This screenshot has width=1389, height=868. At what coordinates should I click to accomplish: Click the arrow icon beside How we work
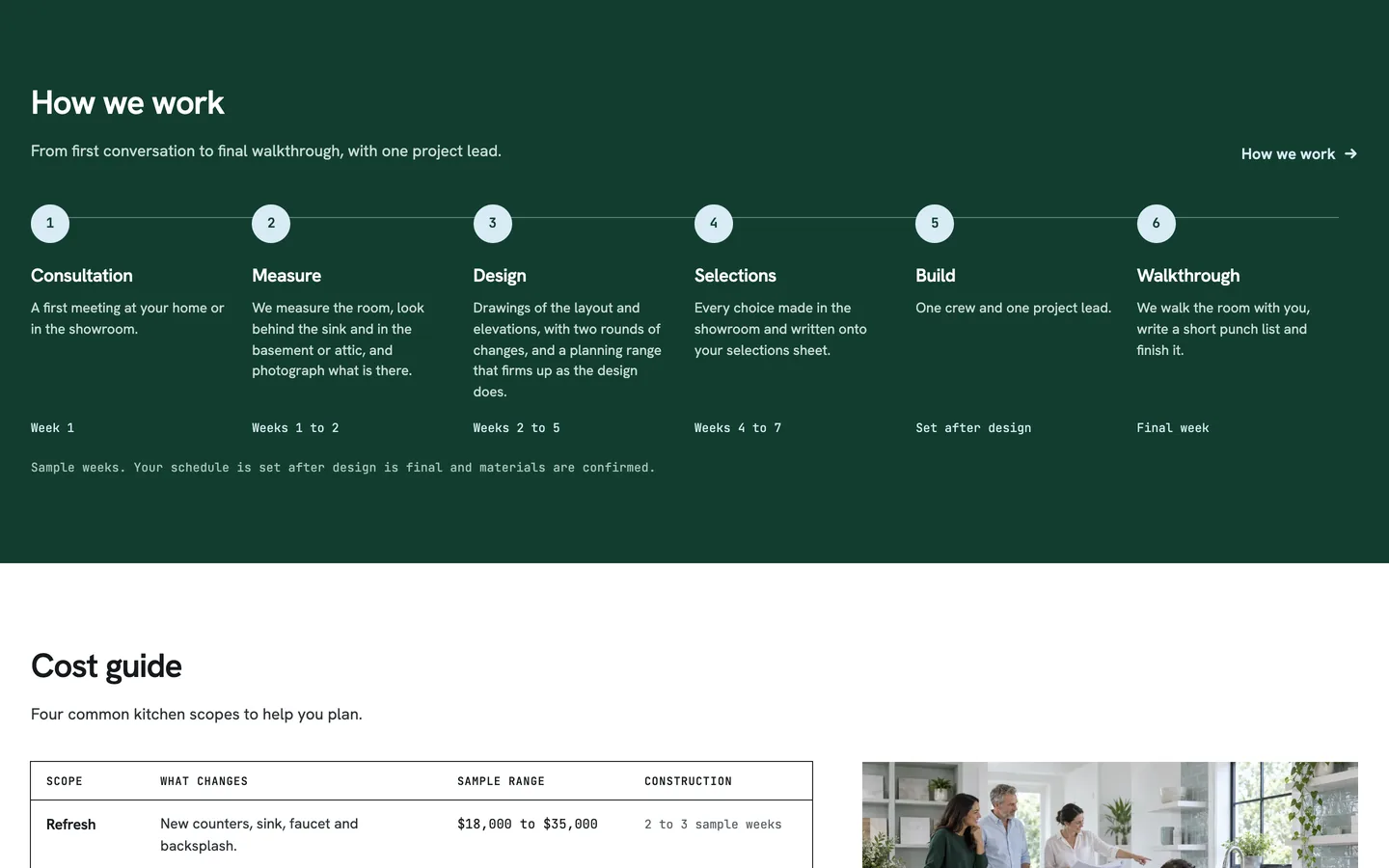(1350, 154)
